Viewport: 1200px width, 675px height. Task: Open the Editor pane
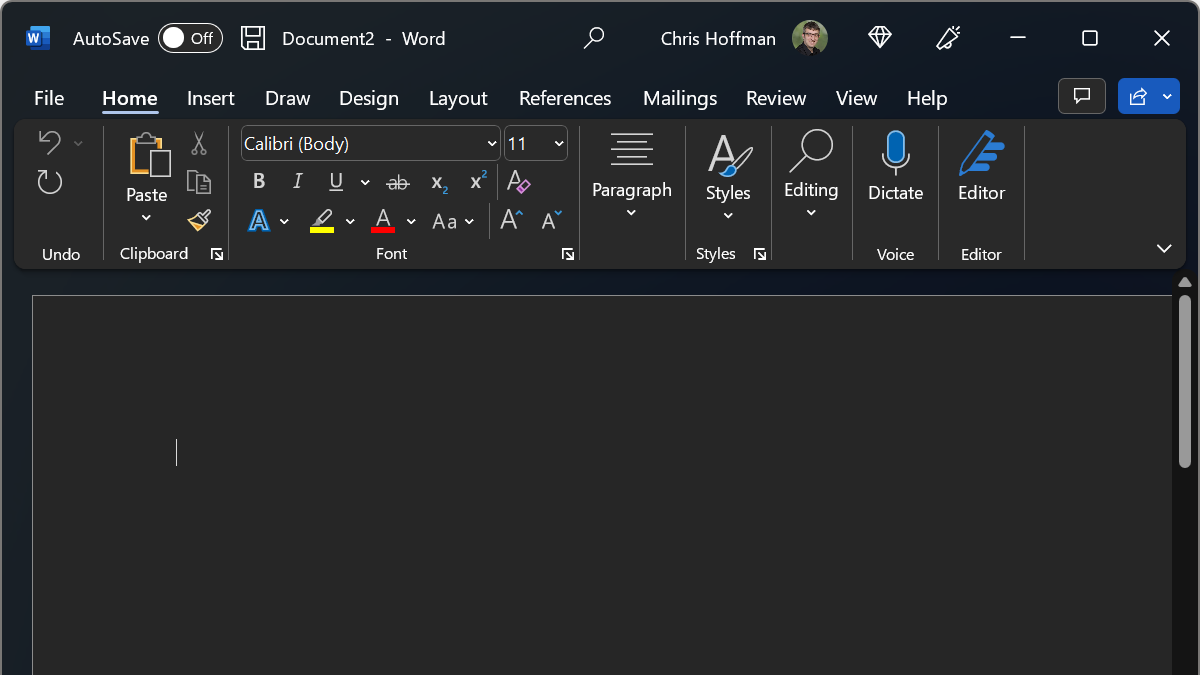pos(981,175)
